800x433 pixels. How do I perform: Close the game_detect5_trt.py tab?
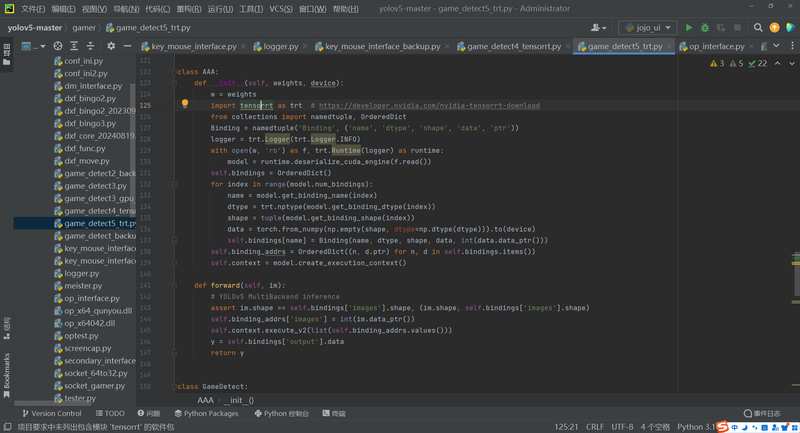(x=669, y=46)
